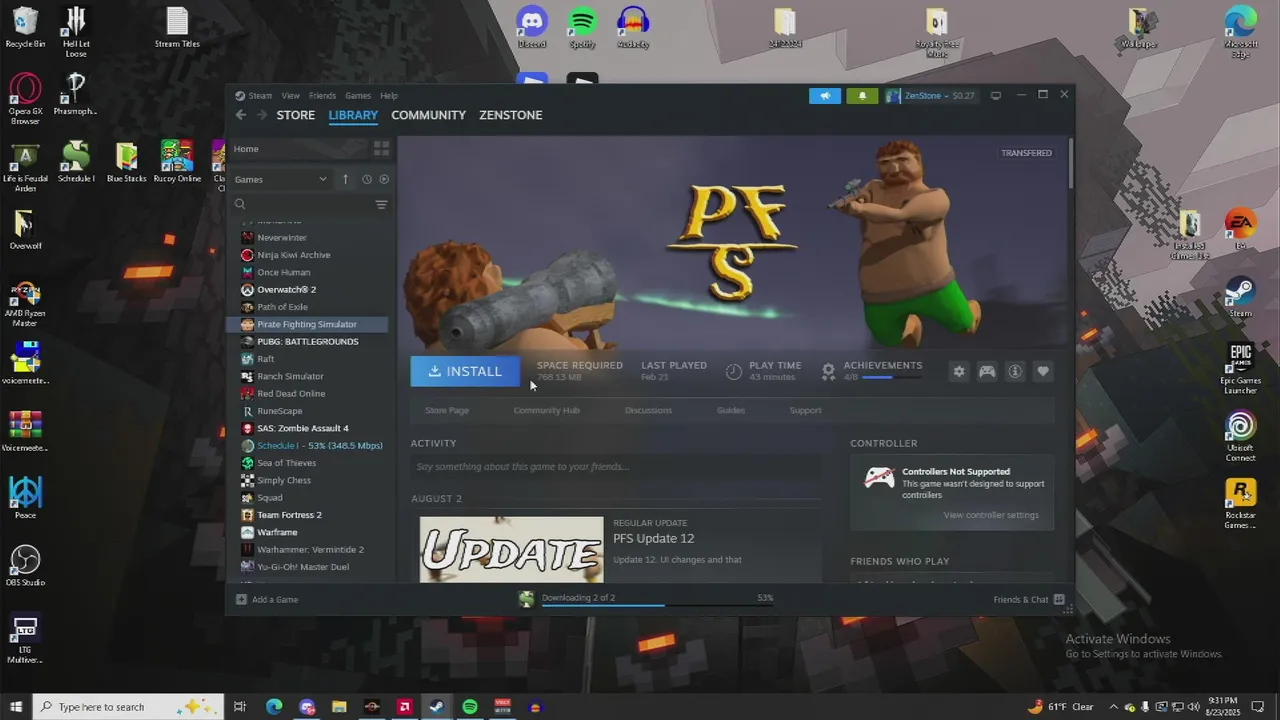Open game settings gear for PFS
The image size is (1280, 720).
(x=959, y=371)
